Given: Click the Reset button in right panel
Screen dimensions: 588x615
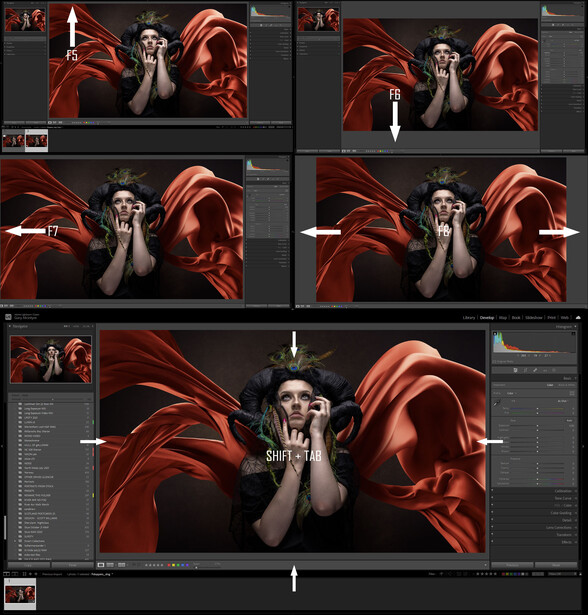Looking at the screenshot, I should point(556,565).
